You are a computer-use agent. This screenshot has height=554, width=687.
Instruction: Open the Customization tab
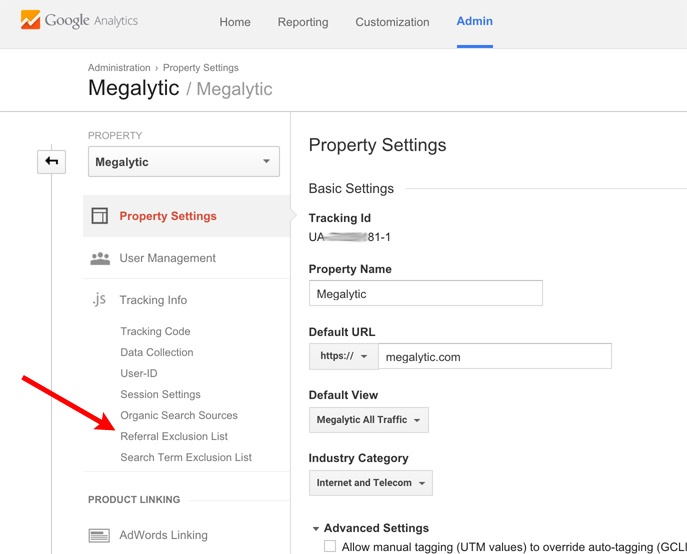[392, 22]
